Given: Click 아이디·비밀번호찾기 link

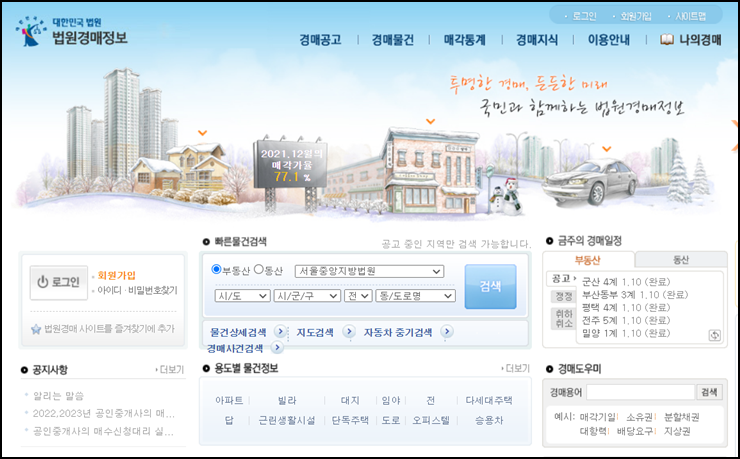Looking at the screenshot, I should coord(137,291).
